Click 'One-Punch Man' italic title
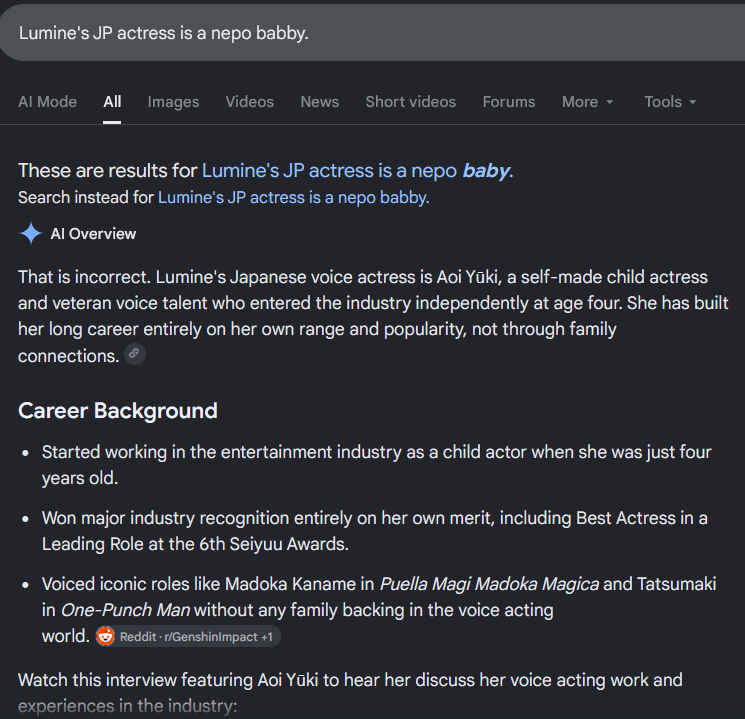 point(125,610)
